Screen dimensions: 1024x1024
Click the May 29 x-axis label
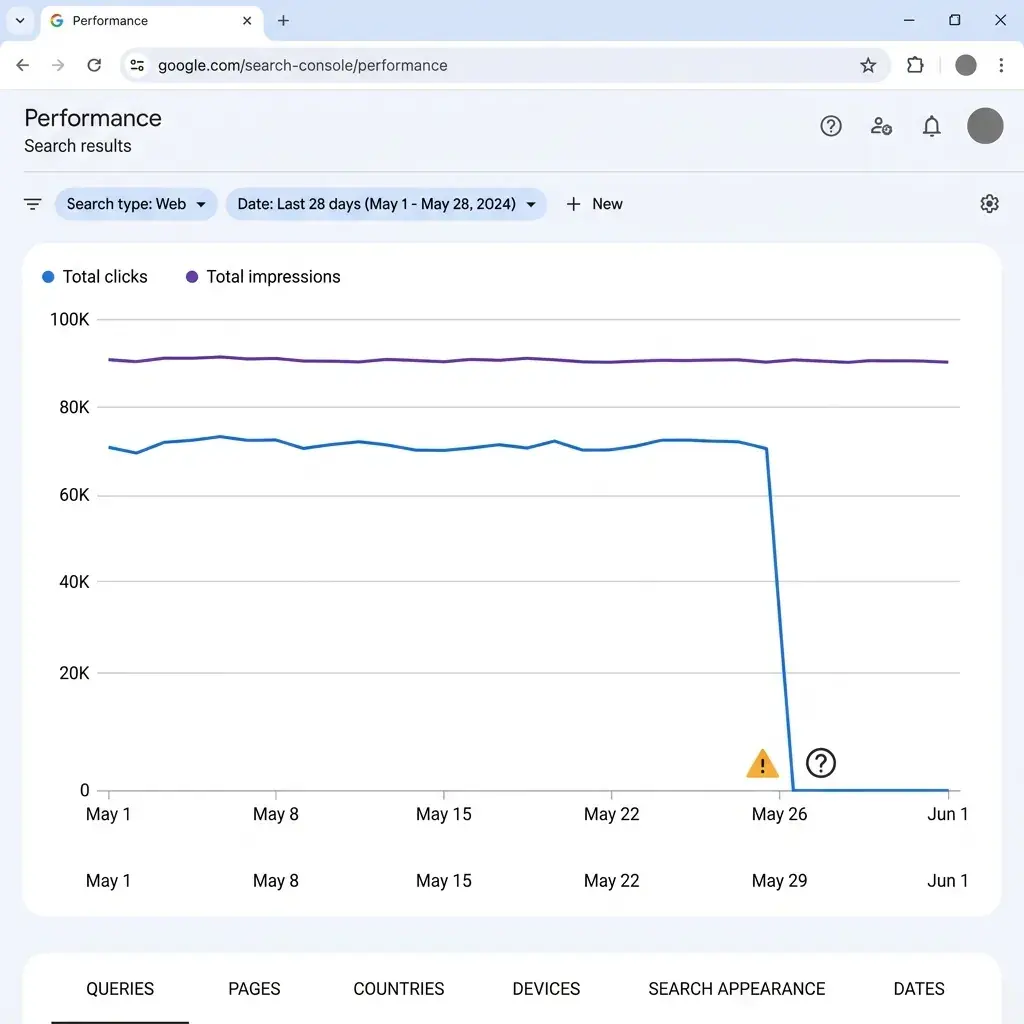coord(779,881)
